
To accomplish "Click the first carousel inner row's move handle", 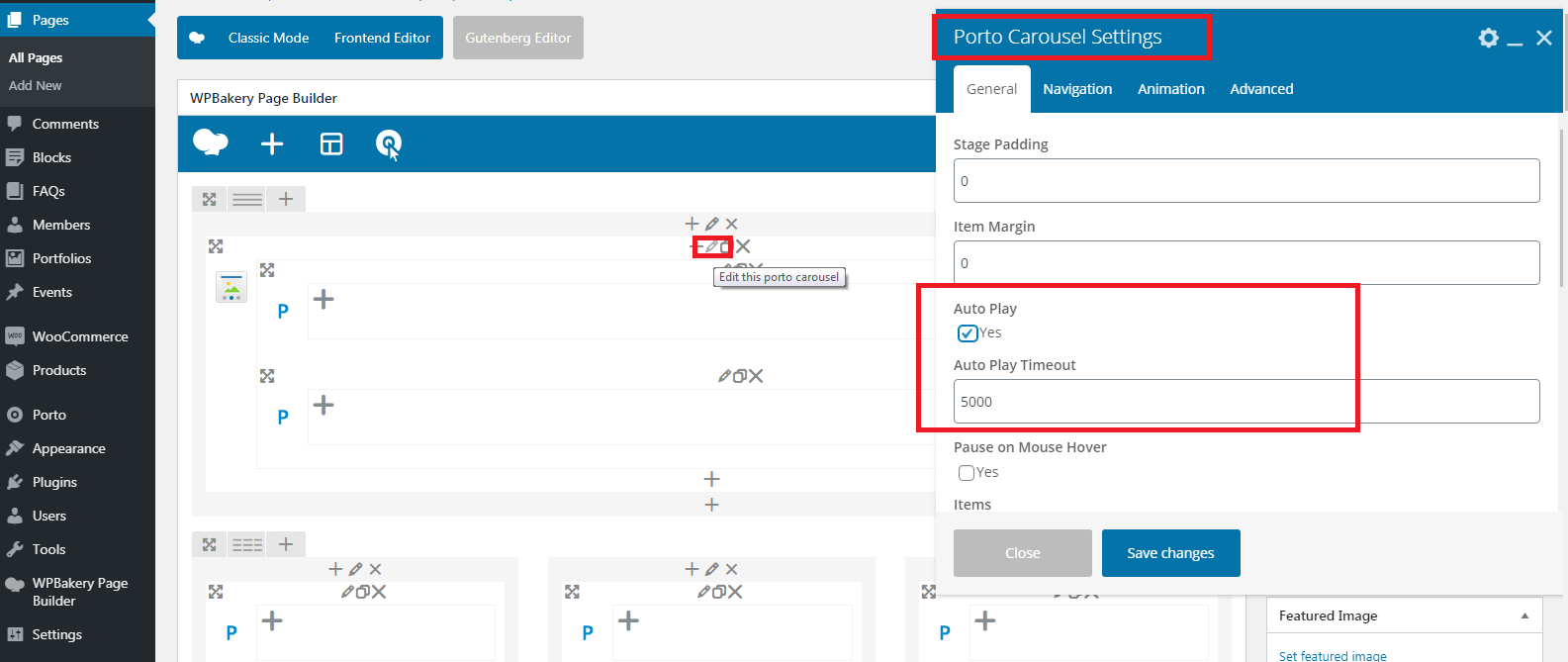I will click(267, 270).
